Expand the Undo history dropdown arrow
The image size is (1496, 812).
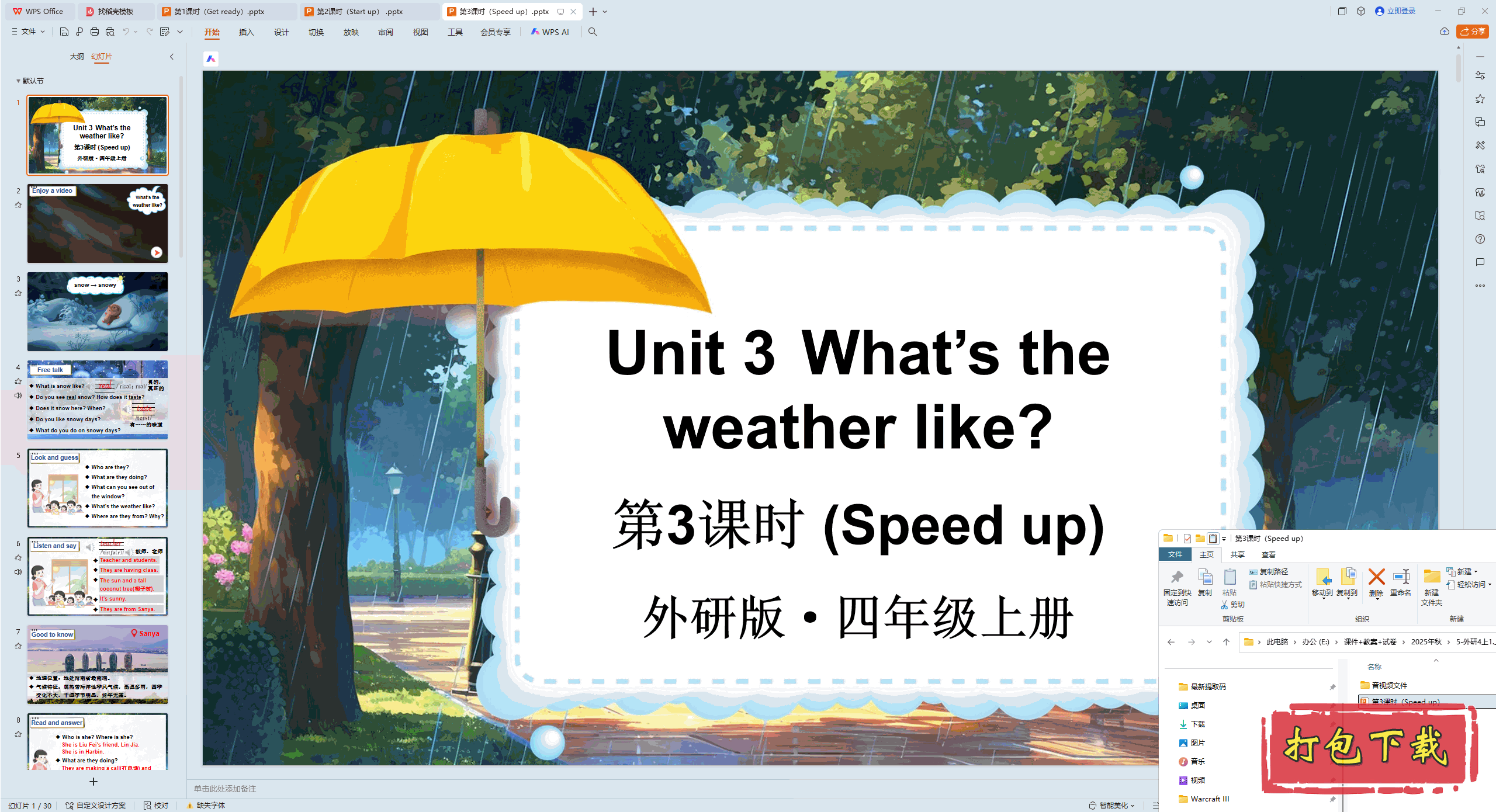point(136,32)
